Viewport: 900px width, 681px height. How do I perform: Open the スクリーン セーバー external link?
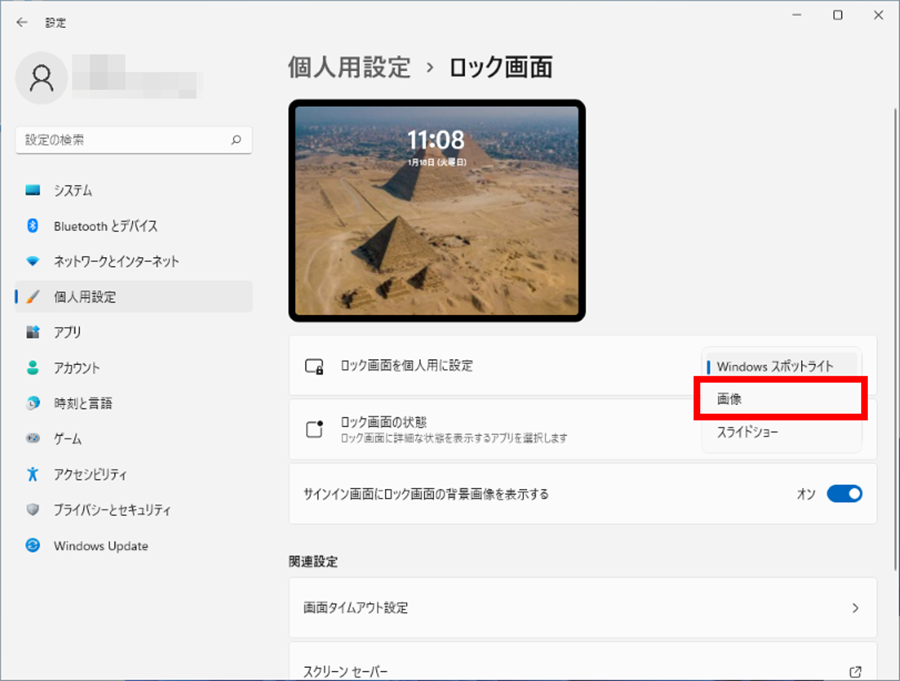(x=855, y=672)
